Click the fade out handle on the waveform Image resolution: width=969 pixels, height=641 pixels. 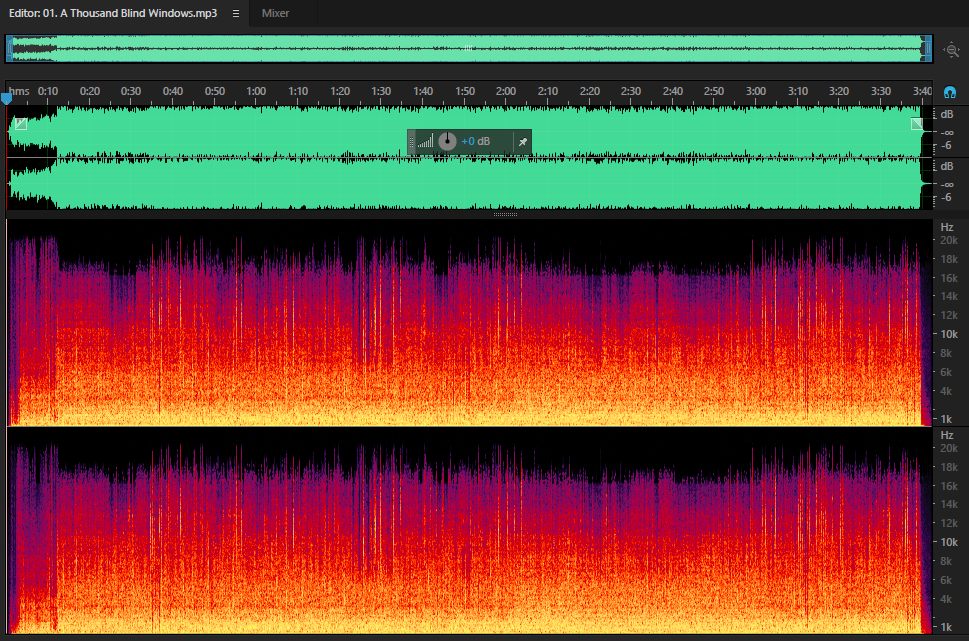coord(917,124)
